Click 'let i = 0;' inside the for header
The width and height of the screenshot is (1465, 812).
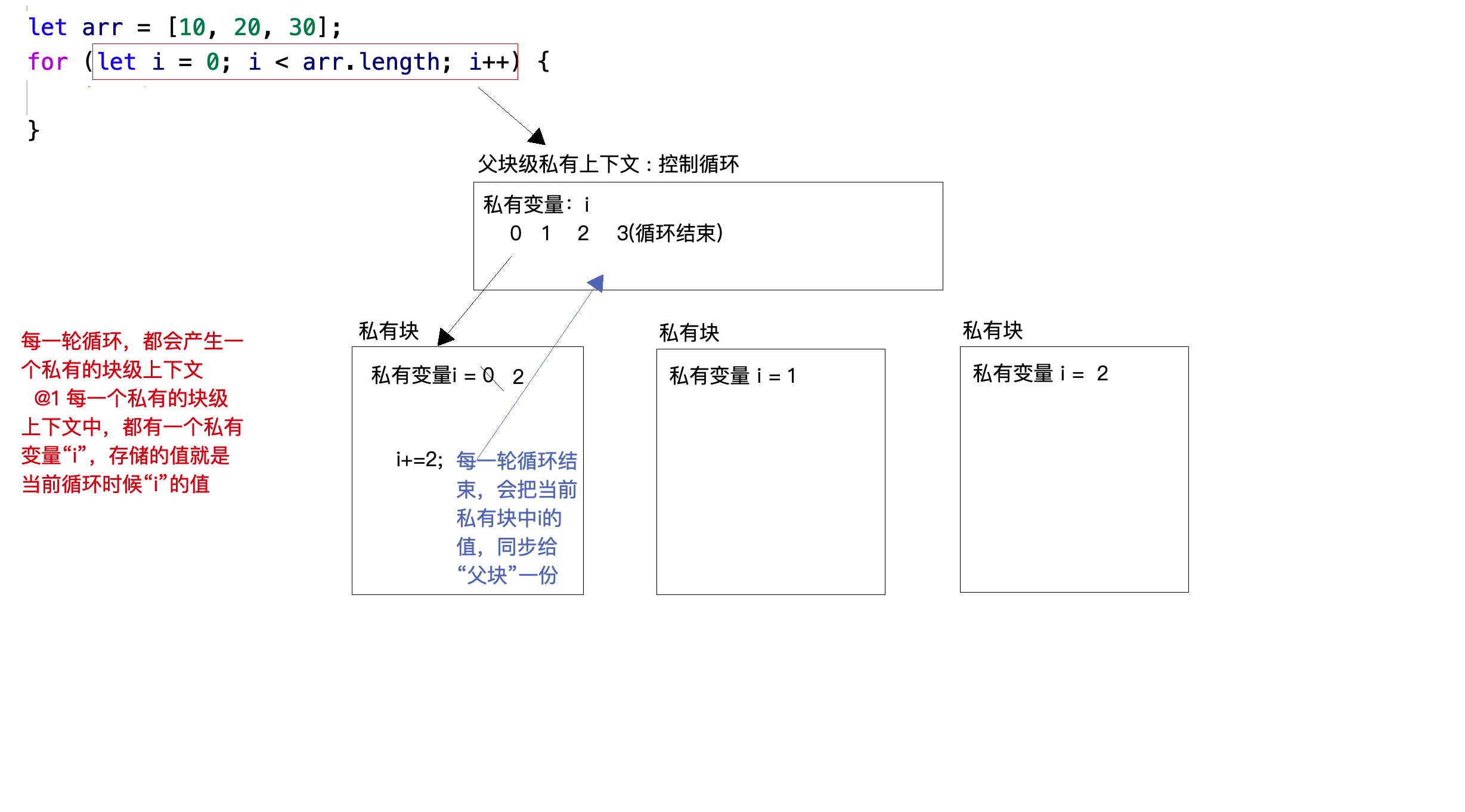click(164, 62)
